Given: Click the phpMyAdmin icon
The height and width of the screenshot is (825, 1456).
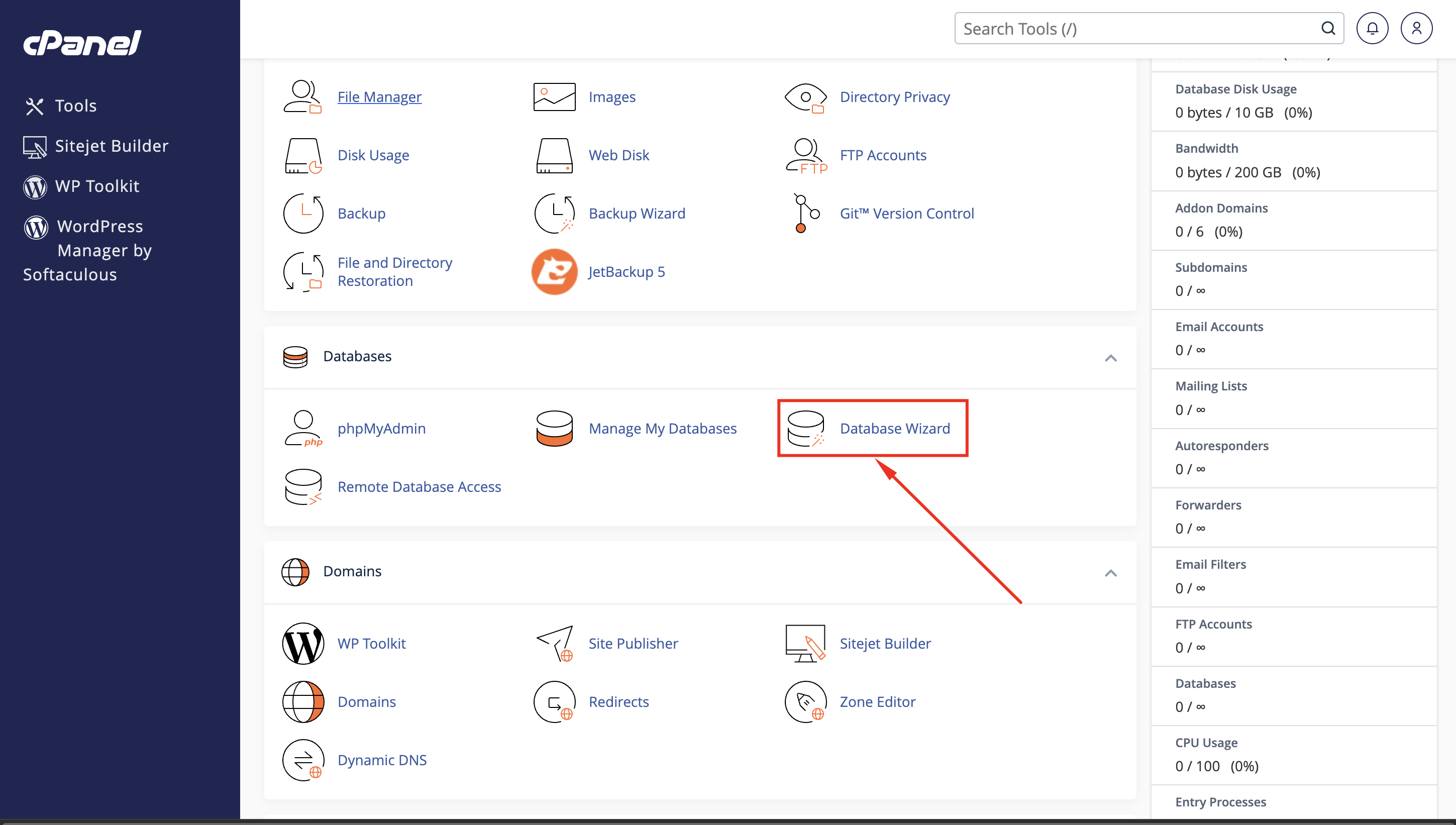Looking at the screenshot, I should [303, 429].
